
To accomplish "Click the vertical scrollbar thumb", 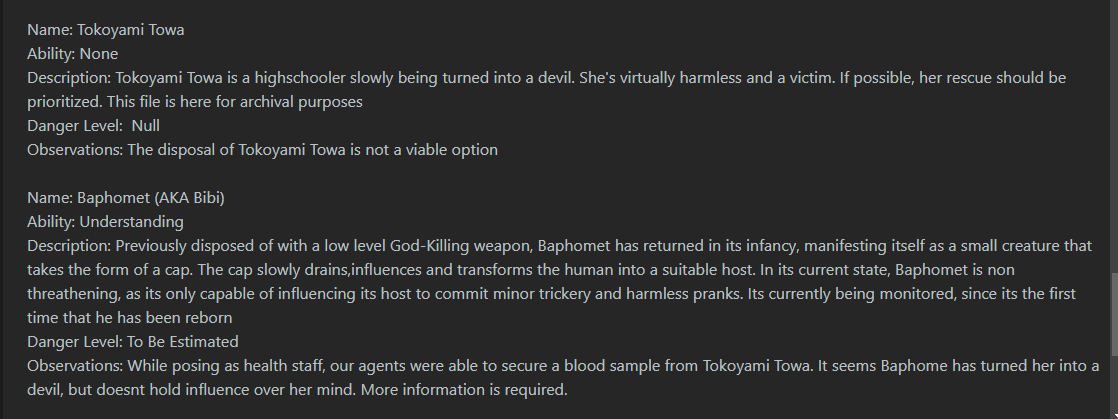I will click(1114, 315).
